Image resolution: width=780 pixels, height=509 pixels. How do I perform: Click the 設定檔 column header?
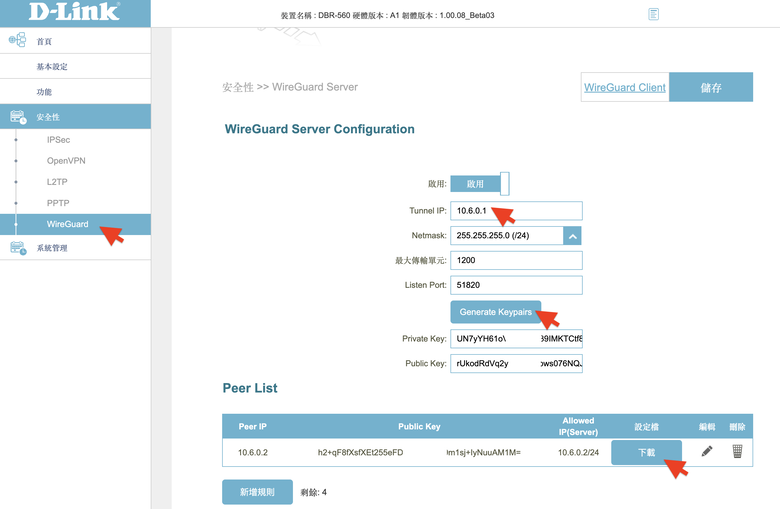pyautogui.click(x=646, y=427)
